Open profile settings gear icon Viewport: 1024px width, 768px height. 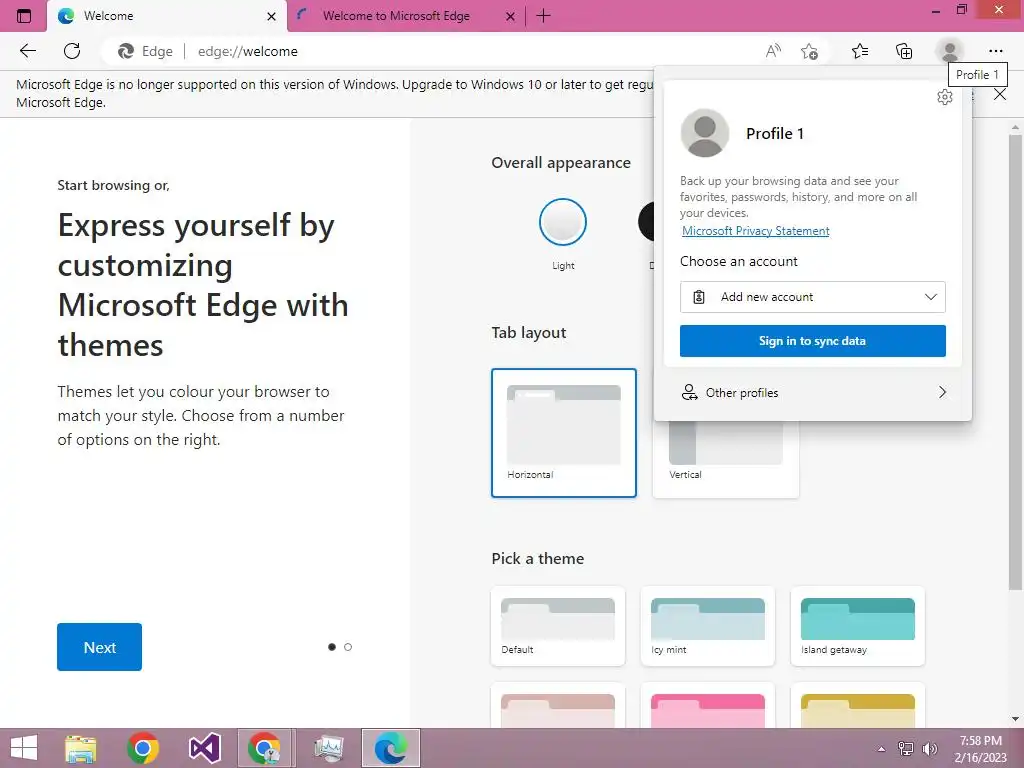pyautogui.click(x=944, y=97)
